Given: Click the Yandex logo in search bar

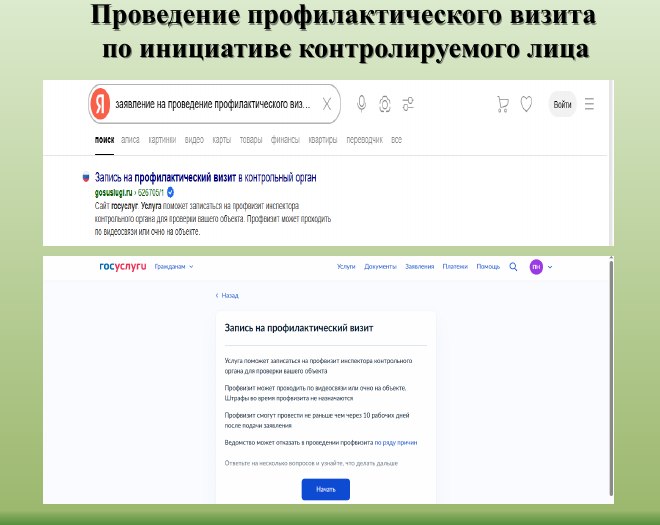Looking at the screenshot, I should point(100,103).
